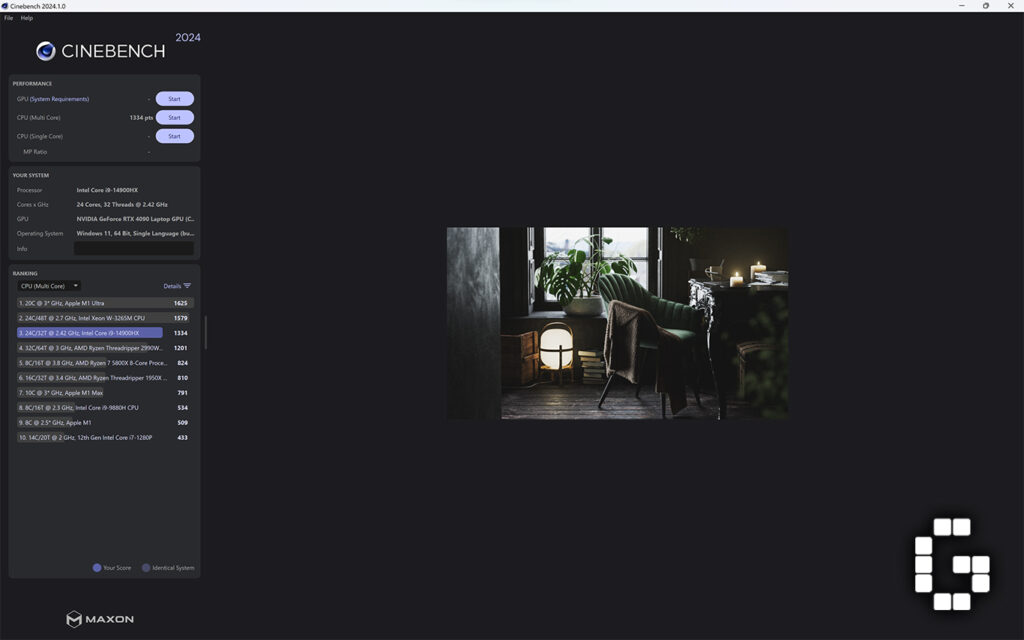The height and width of the screenshot is (640, 1024).
Task: Click the GPU name NVIDIA GeForce RTX 4090
Action: [135, 219]
